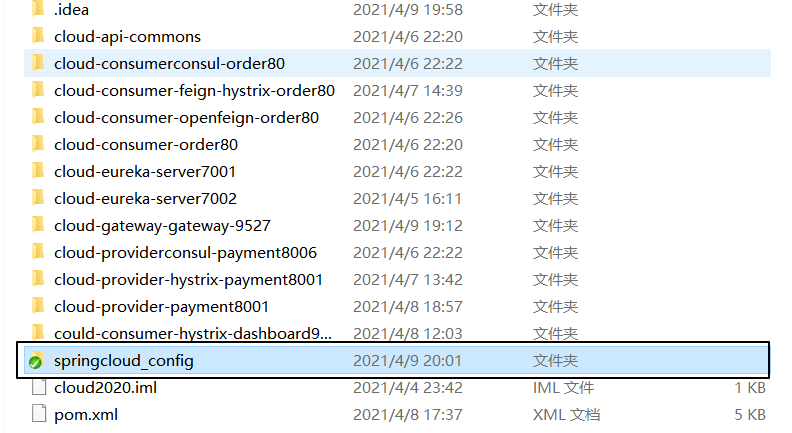This screenshot has height=433, width=792.
Task: Click the cloud-consumer-feign-hystrix-order80 folder icon
Action: [x=38, y=90]
